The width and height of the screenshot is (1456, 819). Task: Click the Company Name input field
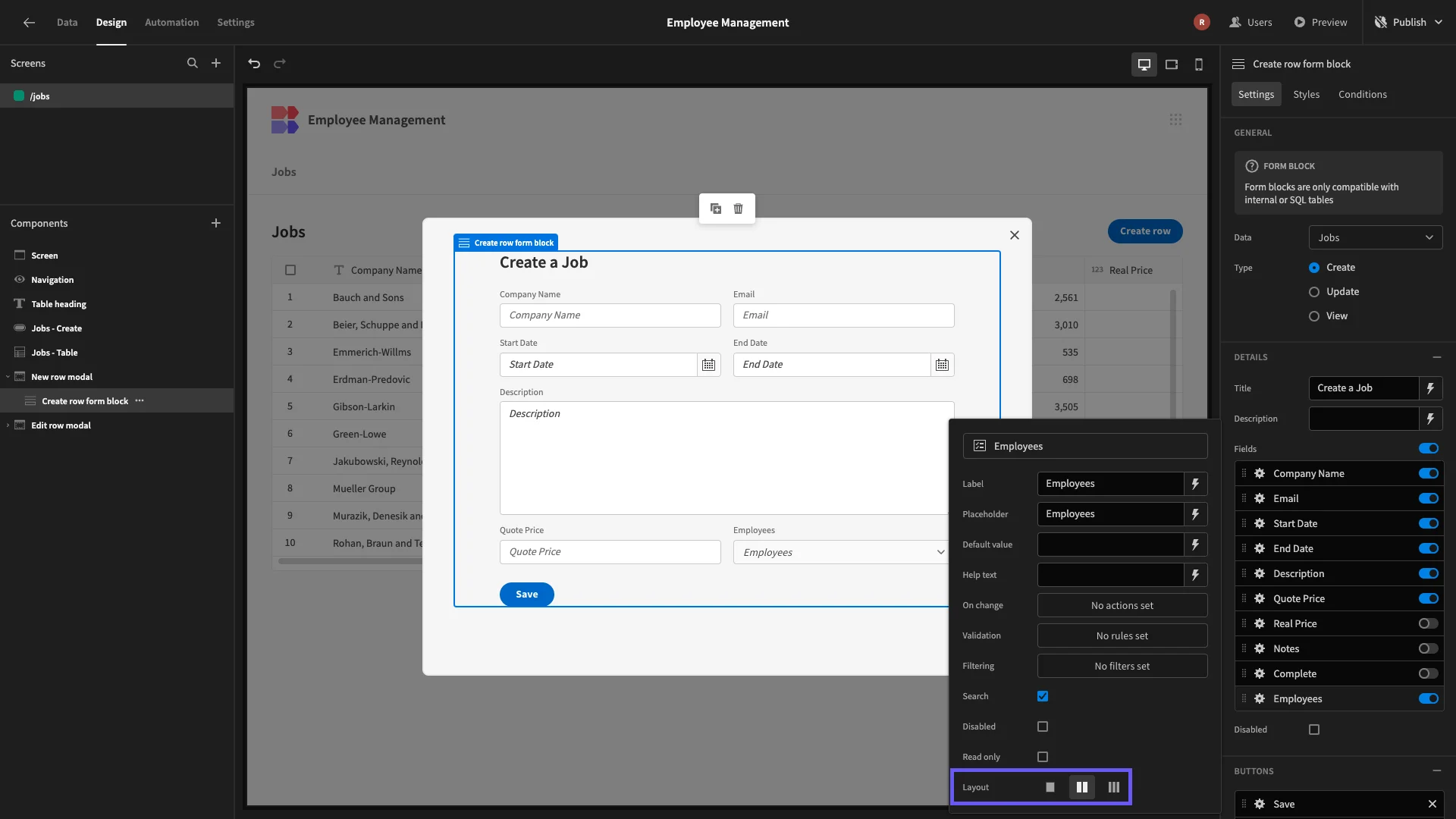coord(610,315)
